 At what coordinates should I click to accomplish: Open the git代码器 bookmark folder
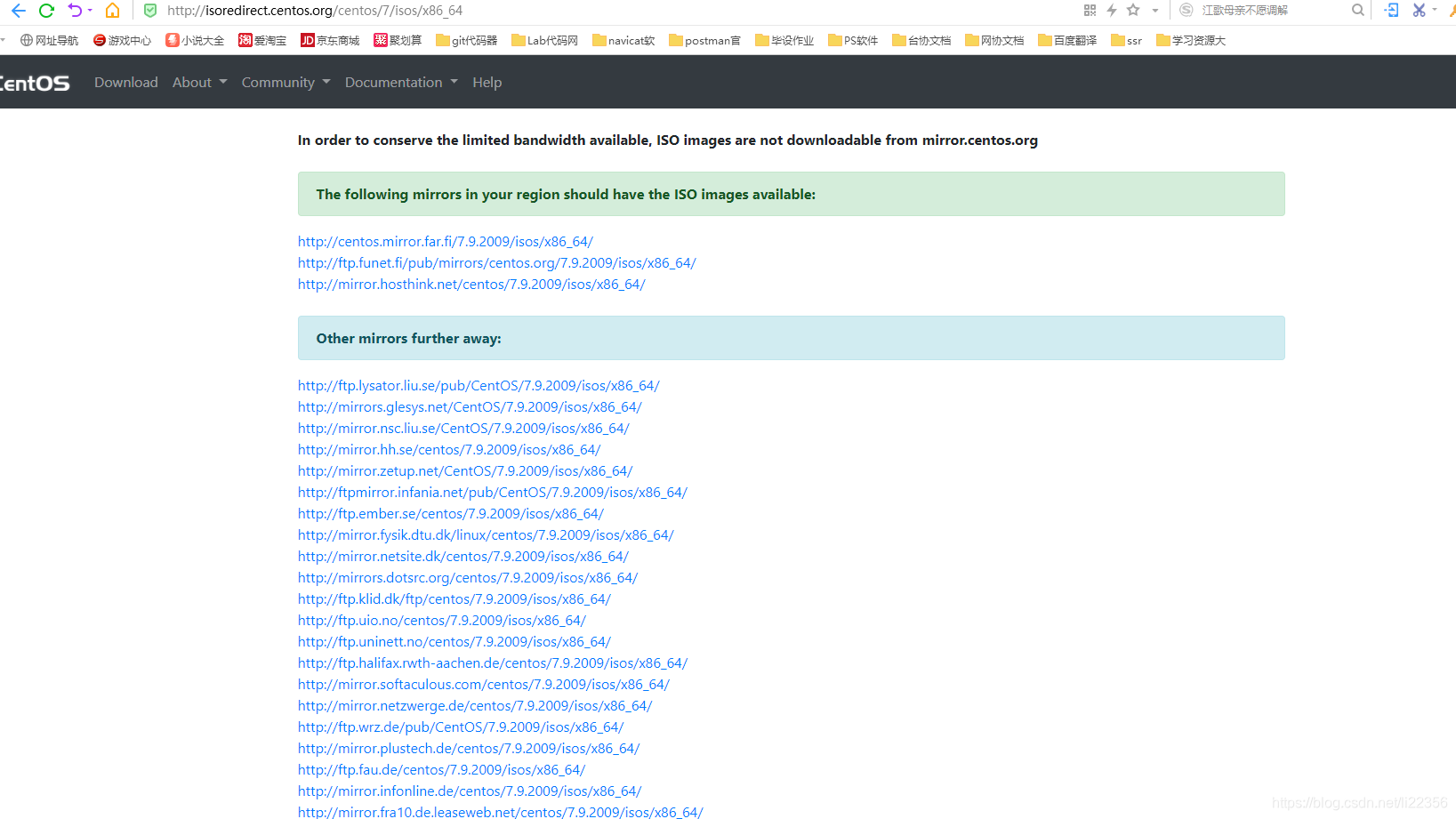[x=467, y=40]
